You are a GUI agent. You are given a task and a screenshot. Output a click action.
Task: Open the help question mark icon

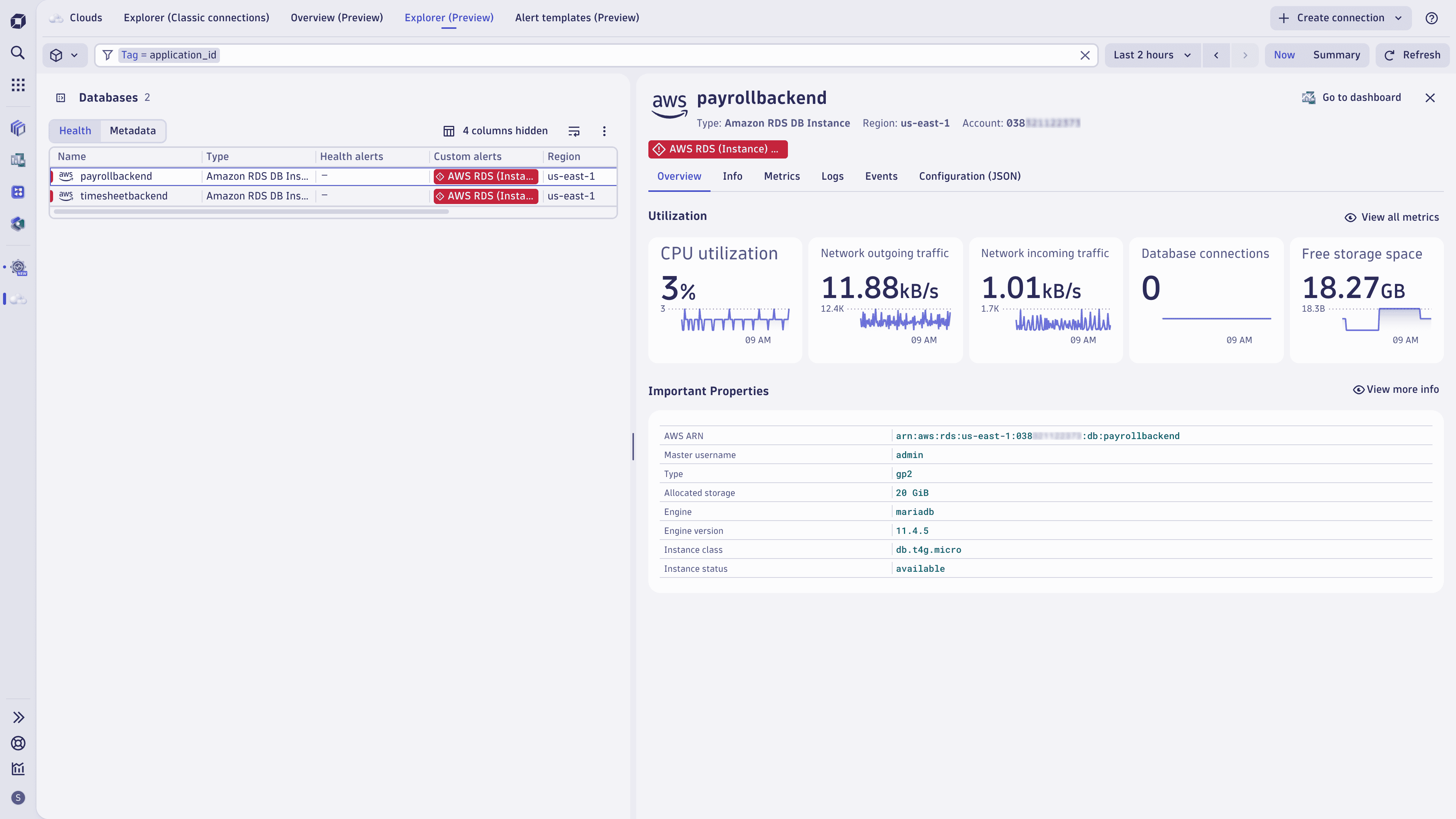1432,18
